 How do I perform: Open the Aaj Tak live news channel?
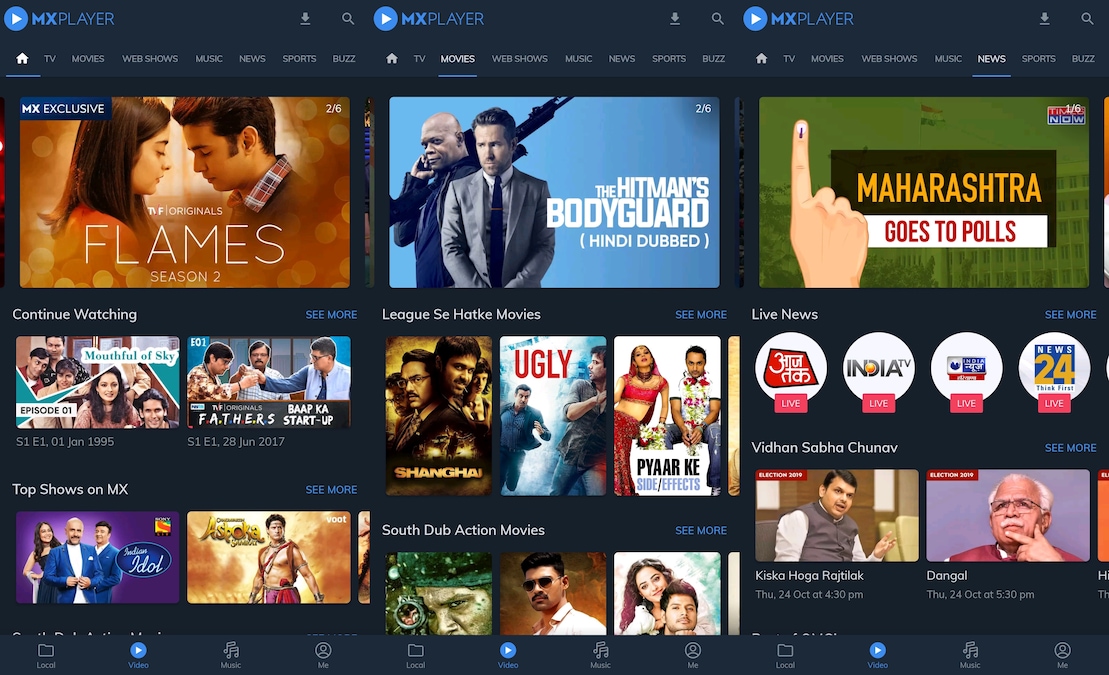[790, 368]
